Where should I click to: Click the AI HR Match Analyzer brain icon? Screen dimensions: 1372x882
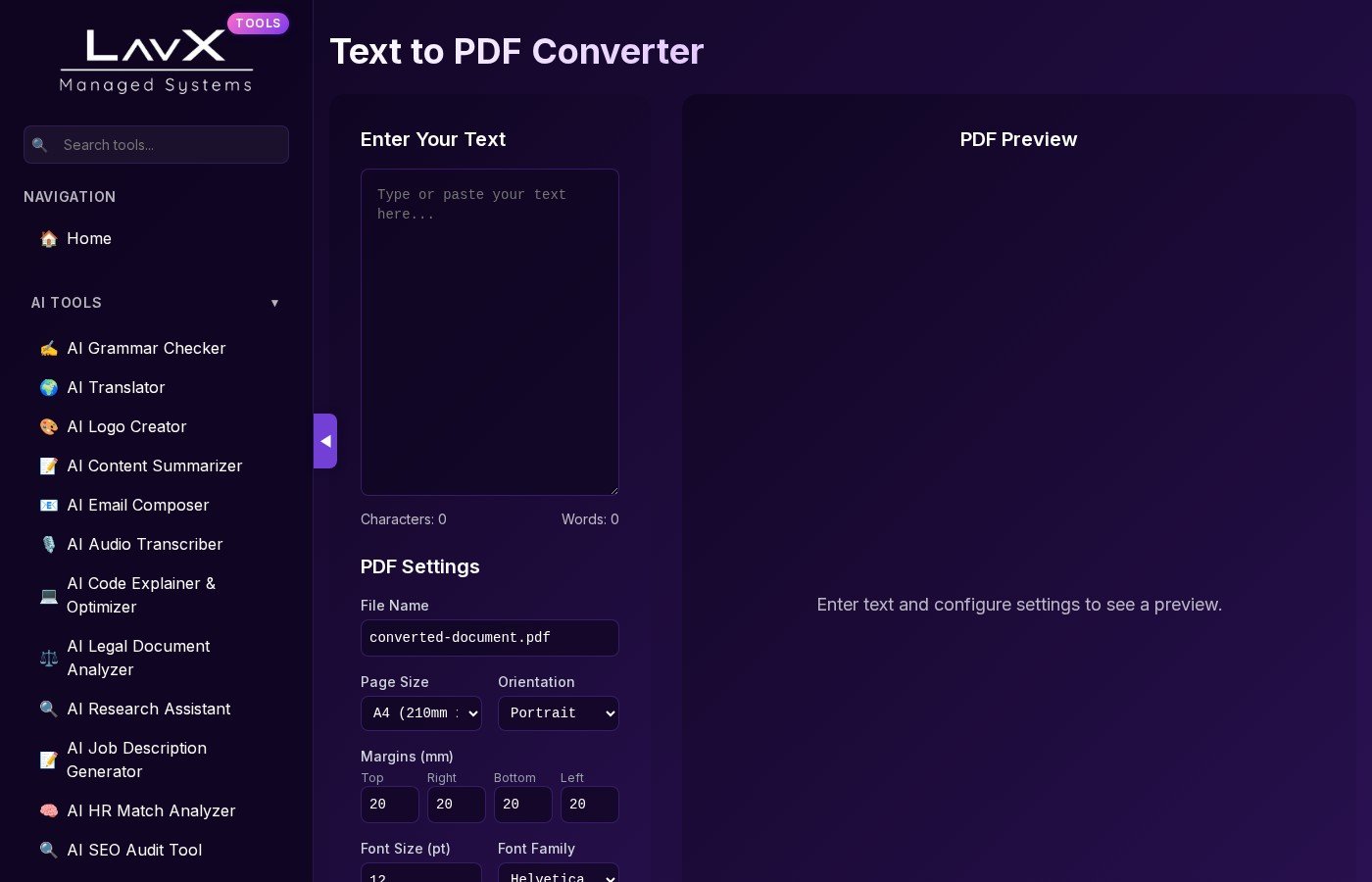48,811
